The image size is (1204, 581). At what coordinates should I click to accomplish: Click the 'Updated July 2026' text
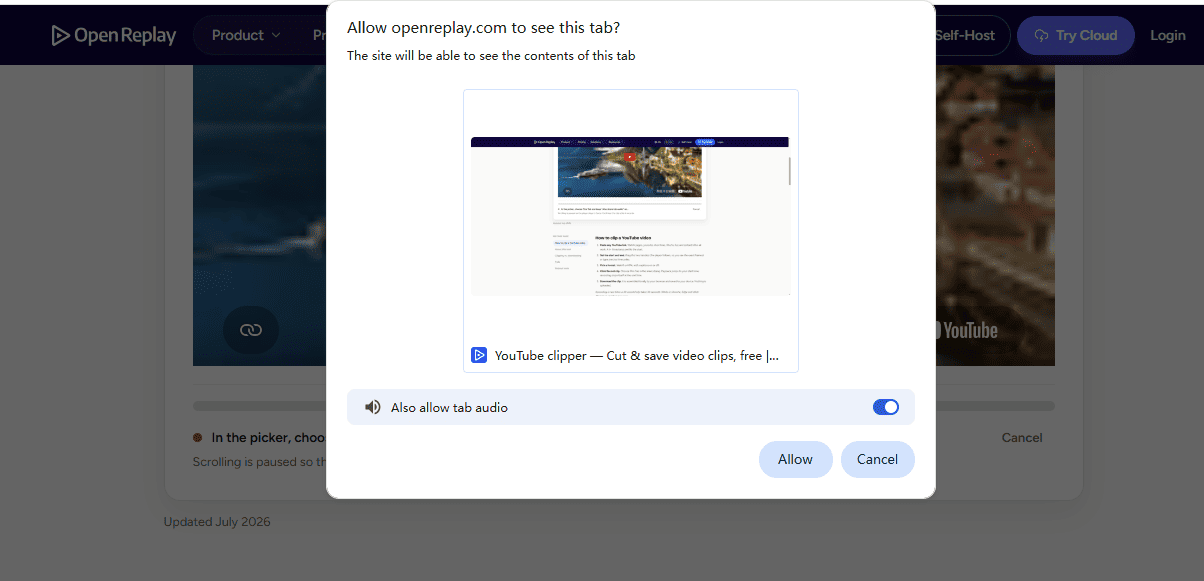pyautogui.click(x=217, y=522)
